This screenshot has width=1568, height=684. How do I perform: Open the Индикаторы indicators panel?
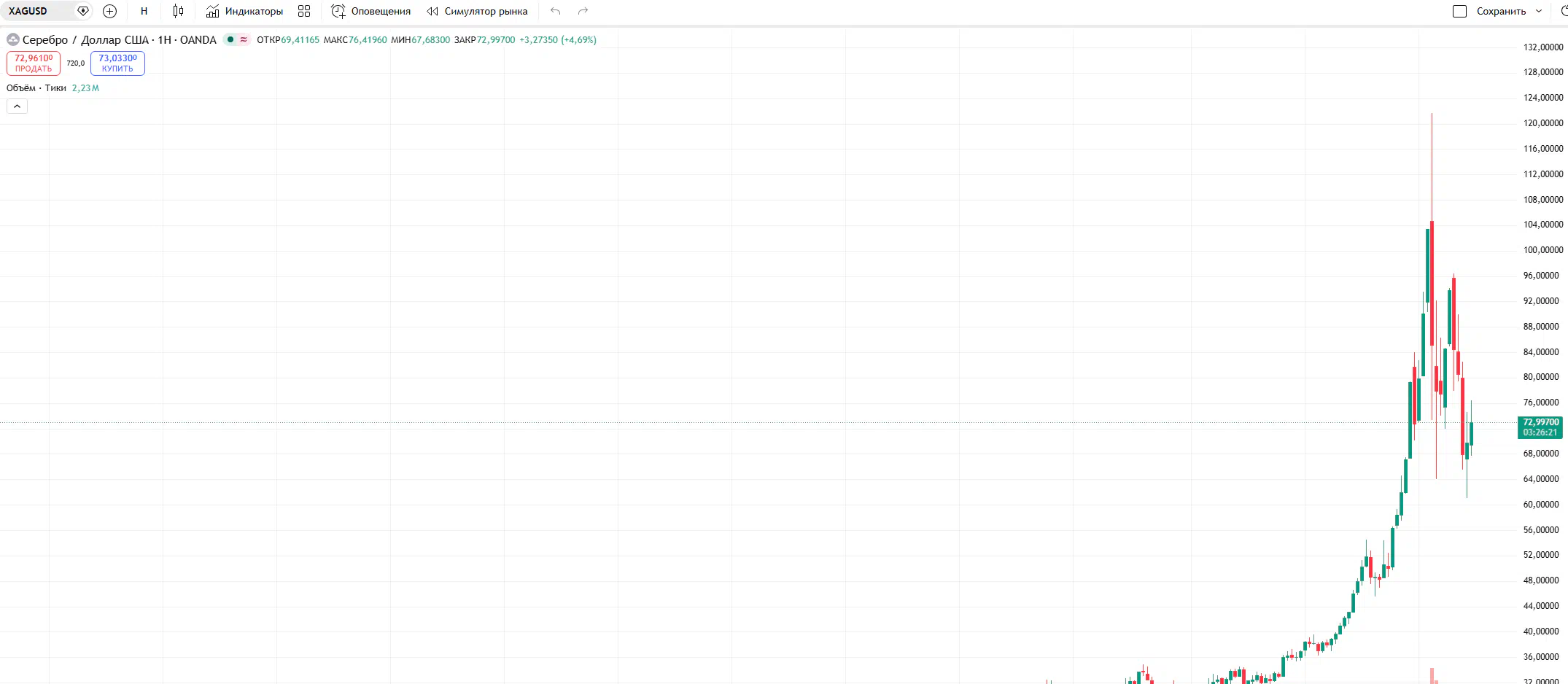tap(244, 11)
